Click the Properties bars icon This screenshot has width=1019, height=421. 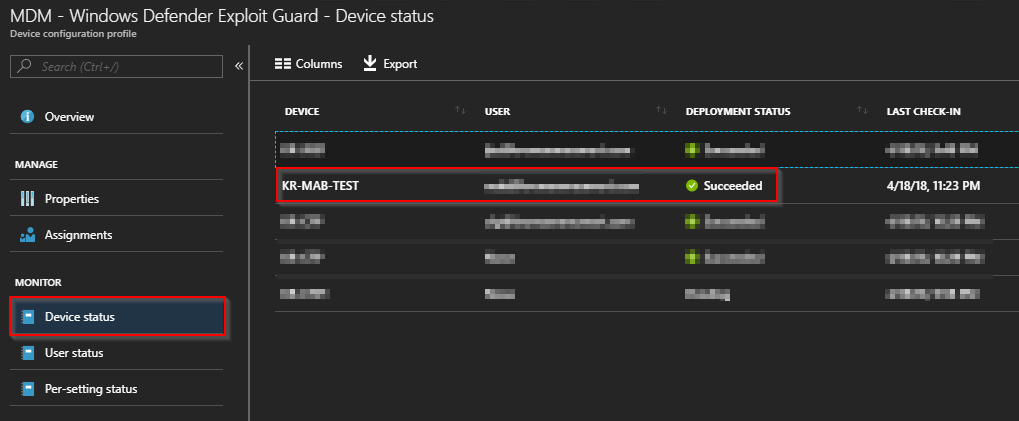tap(27, 199)
